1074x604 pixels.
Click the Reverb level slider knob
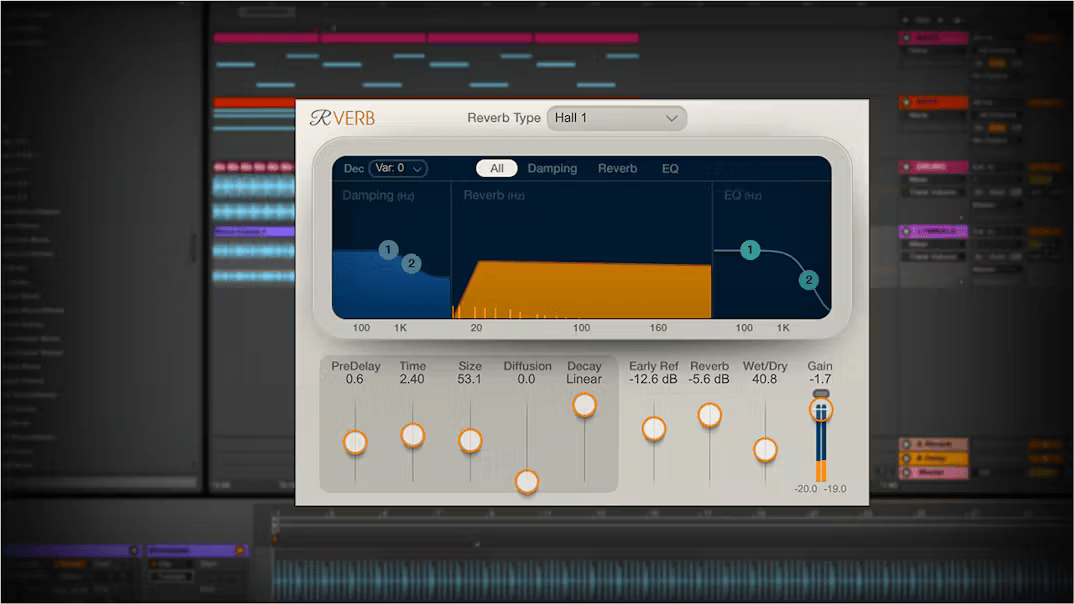pyautogui.click(x=710, y=414)
